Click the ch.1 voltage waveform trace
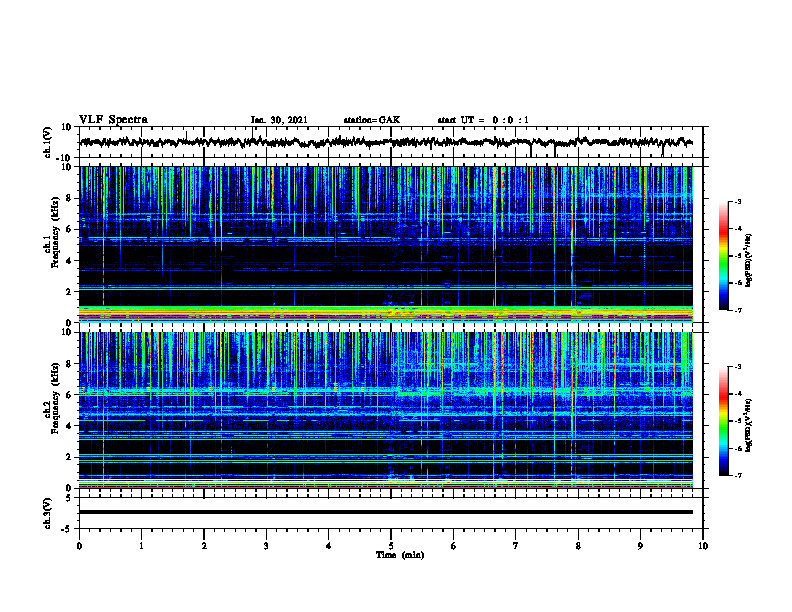792x612 pixels. click(386, 142)
